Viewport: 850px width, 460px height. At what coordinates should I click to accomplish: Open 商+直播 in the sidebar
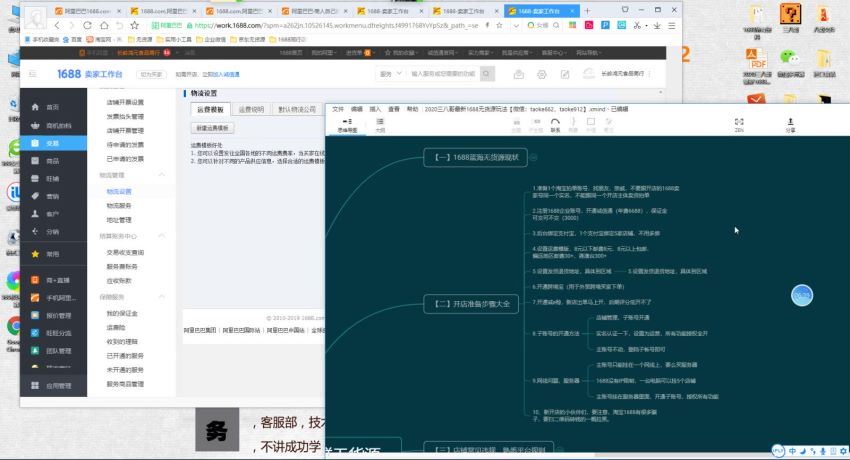point(53,280)
